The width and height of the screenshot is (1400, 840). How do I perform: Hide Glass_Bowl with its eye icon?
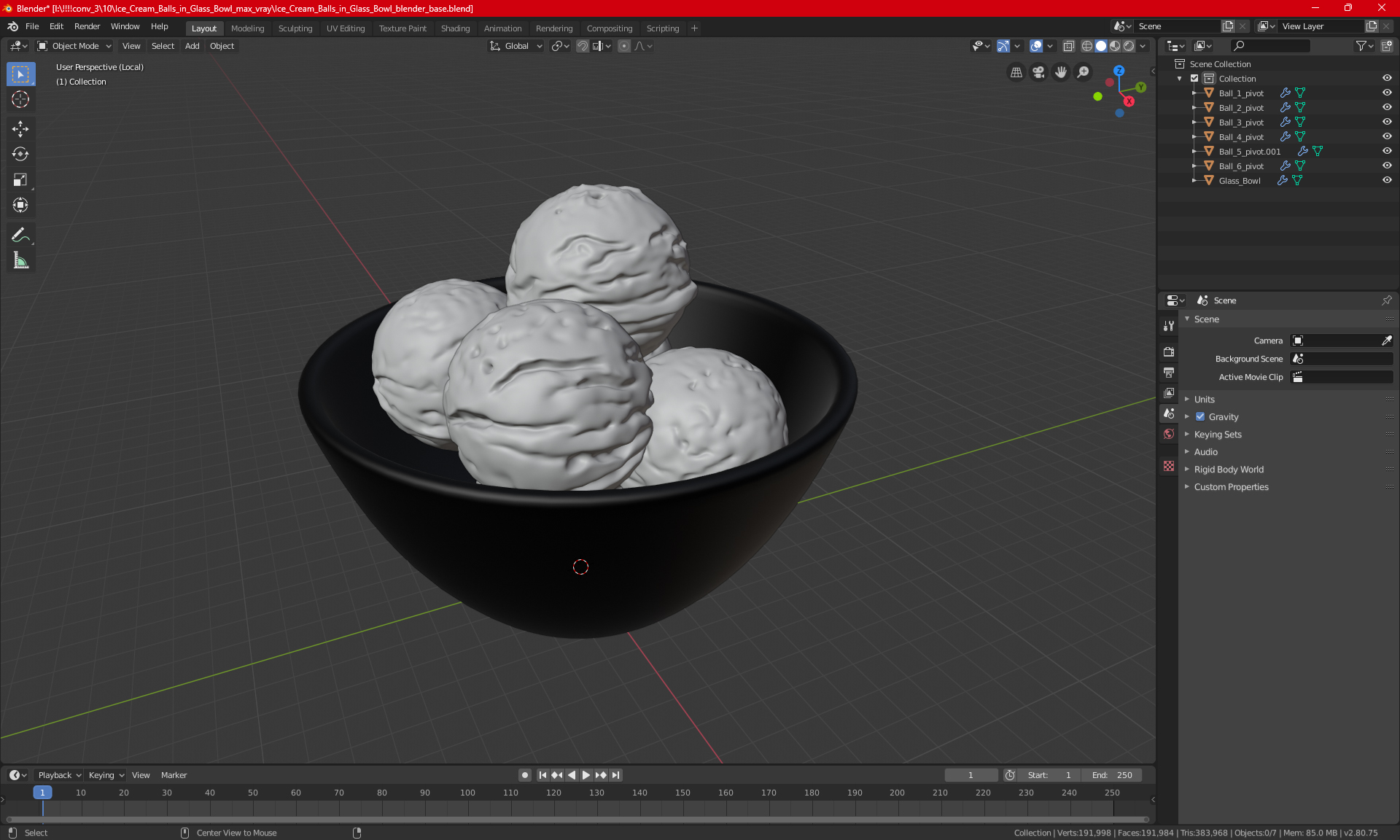1387,180
